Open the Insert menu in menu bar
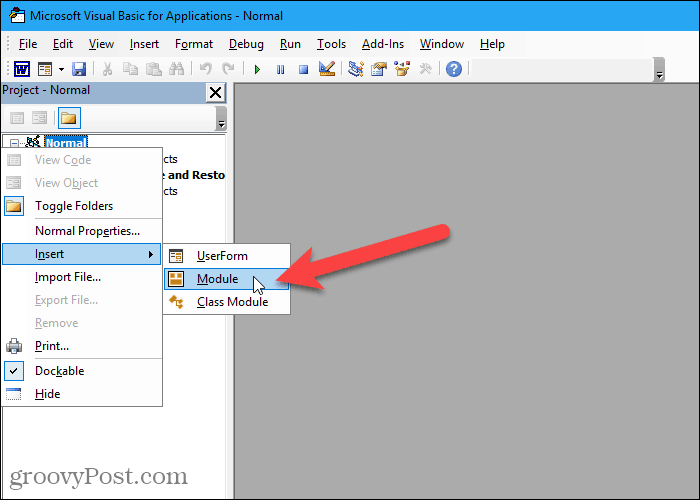Viewport: 700px width, 500px height. (x=144, y=44)
